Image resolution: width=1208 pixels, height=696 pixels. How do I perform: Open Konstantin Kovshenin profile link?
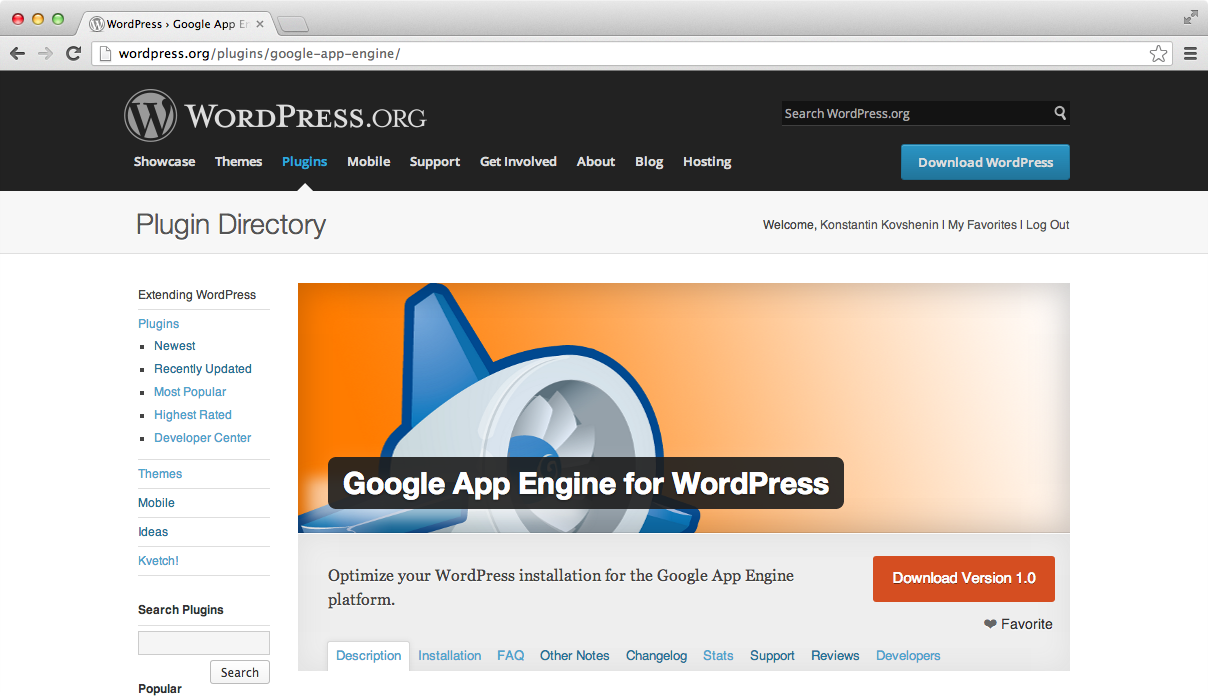click(879, 225)
